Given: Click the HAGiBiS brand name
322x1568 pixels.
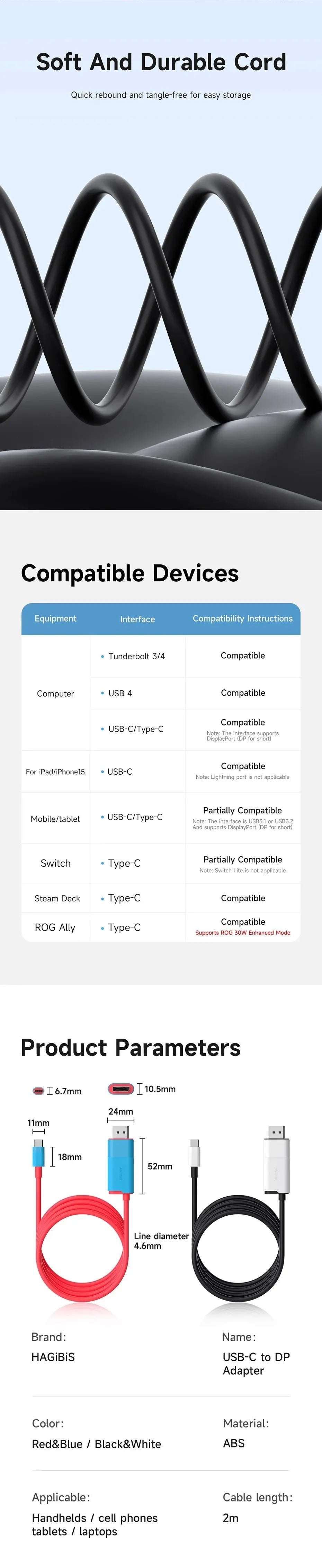Looking at the screenshot, I should pos(53,1357).
